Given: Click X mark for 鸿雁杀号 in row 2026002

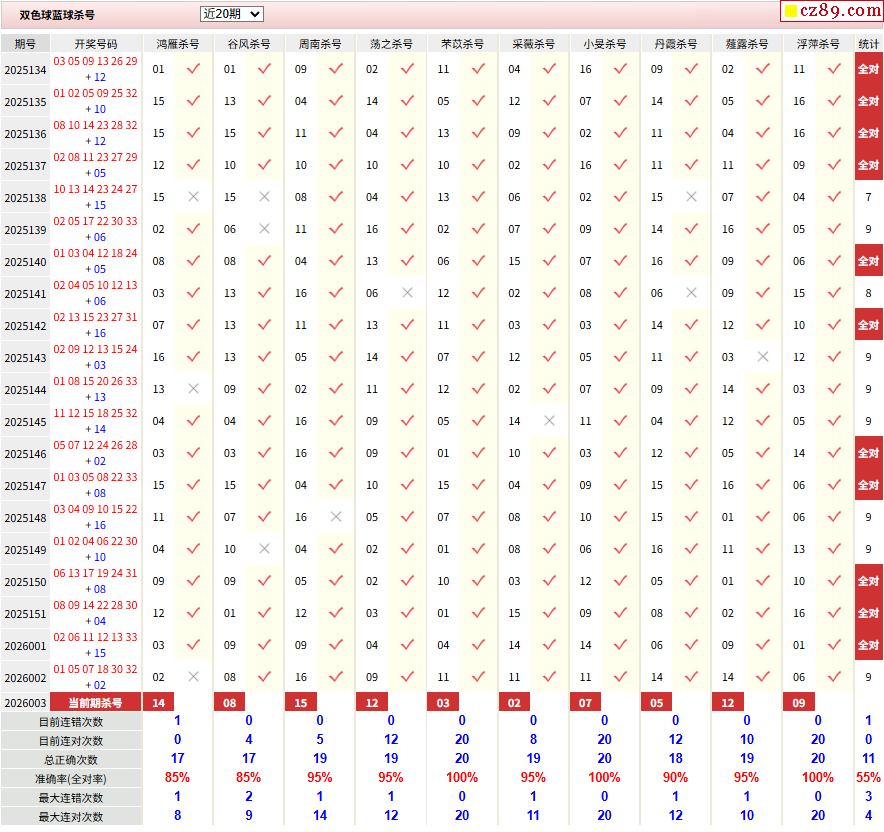Looking at the screenshot, I should pos(193,677).
